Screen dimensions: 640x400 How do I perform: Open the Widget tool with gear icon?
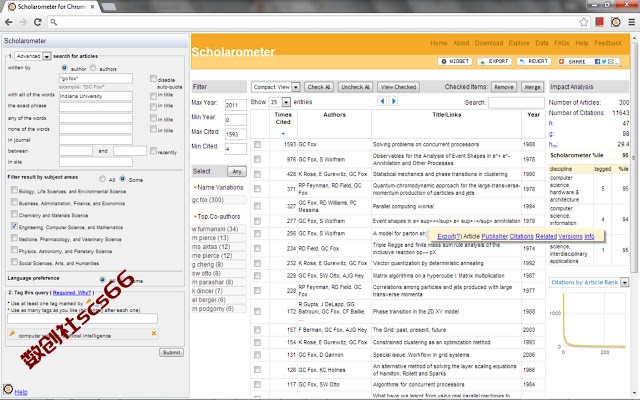coord(455,61)
